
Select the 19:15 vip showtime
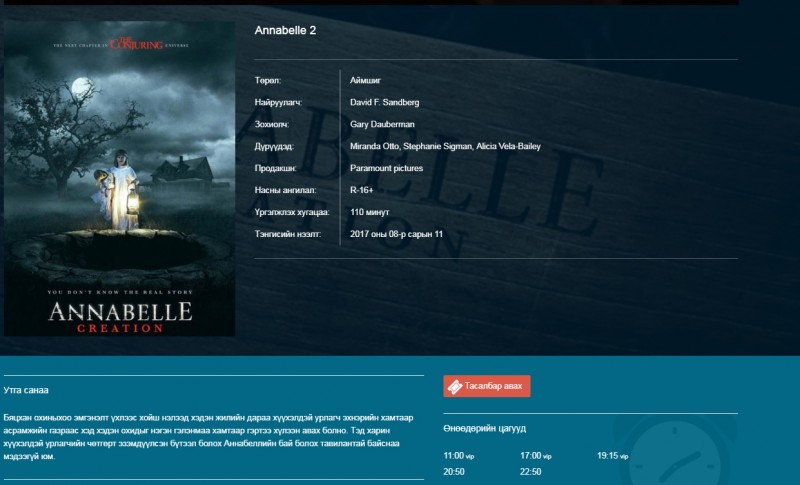point(612,455)
